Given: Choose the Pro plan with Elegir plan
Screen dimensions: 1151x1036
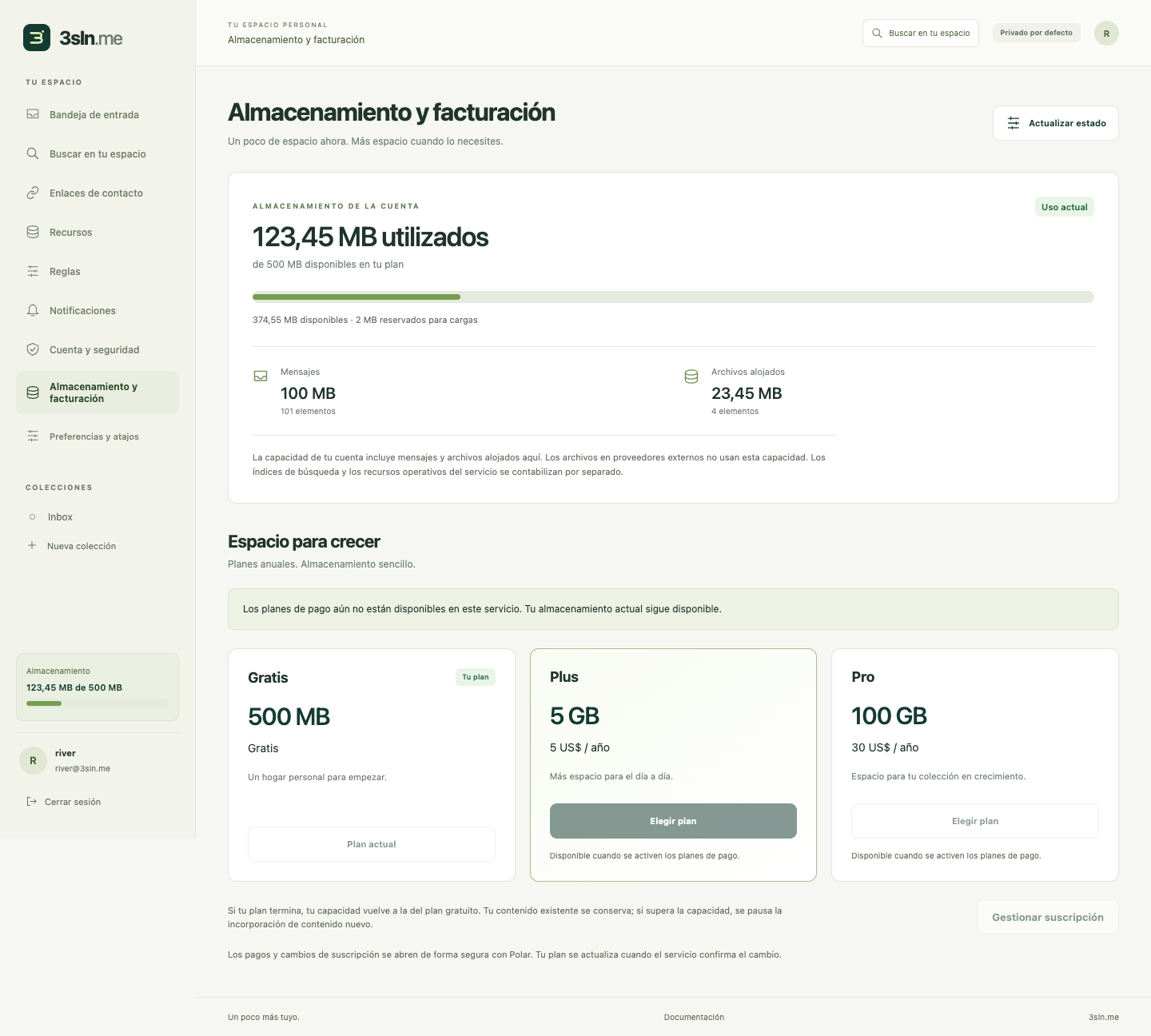Looking at the screenshot, I should pyautogui.click(x=975, y=821).
